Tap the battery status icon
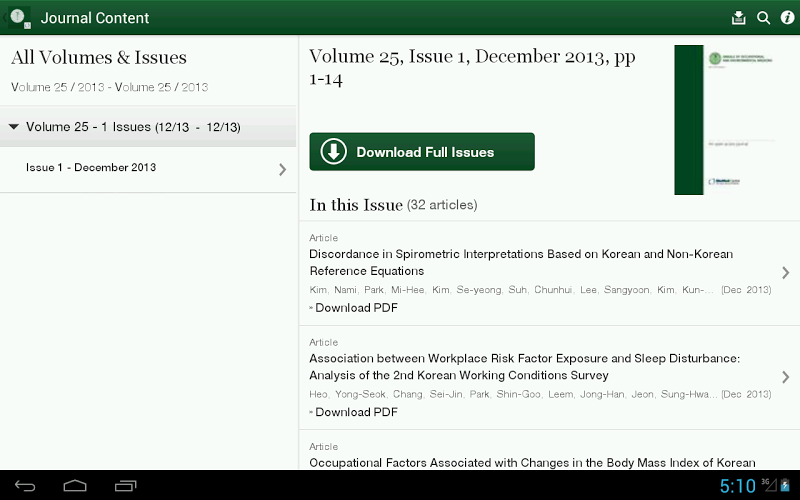800x500 pixels. pos(785,485)
